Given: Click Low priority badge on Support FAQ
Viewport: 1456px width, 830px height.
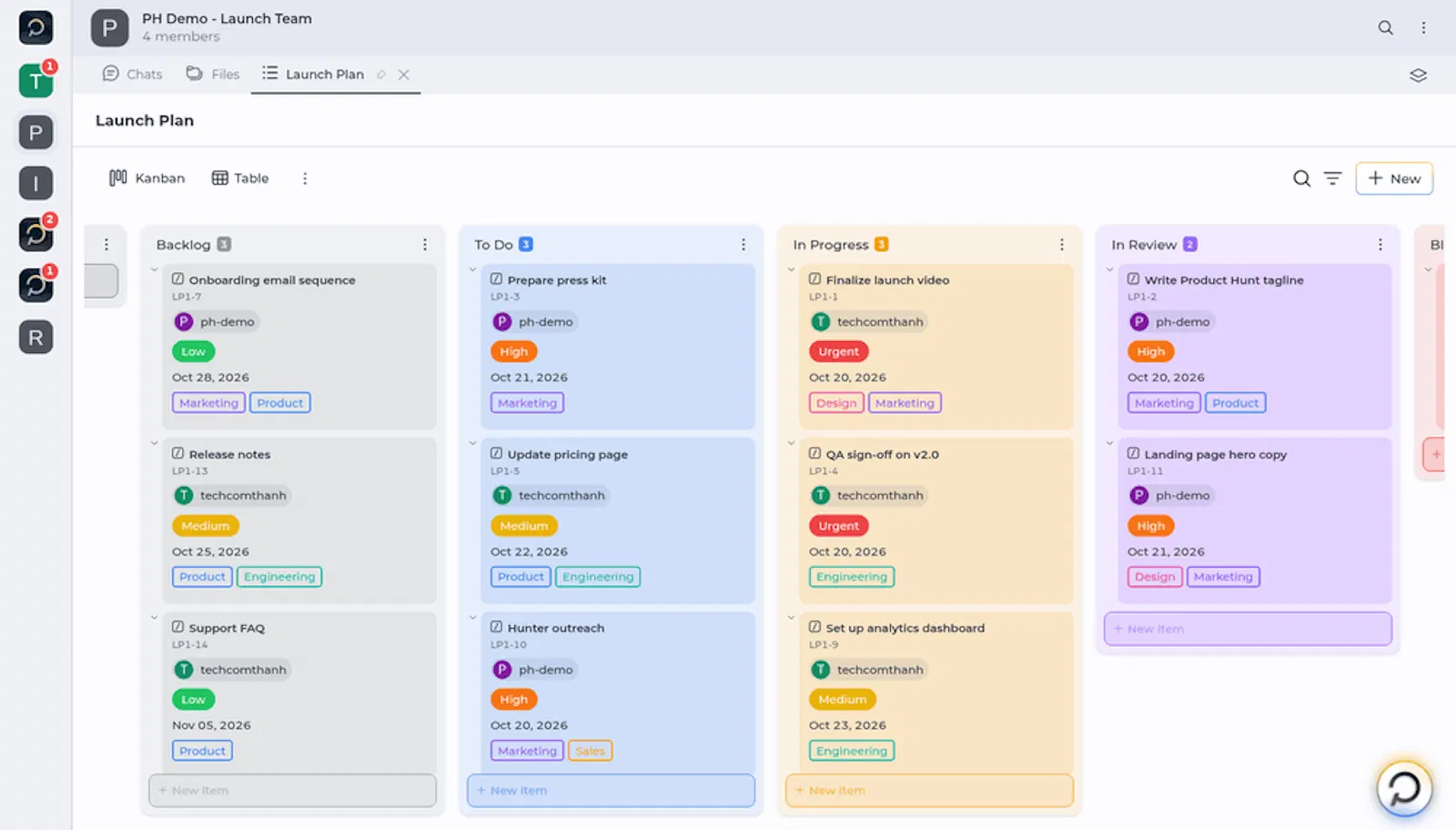Looking at the screenshot, I should click(193, 700).
